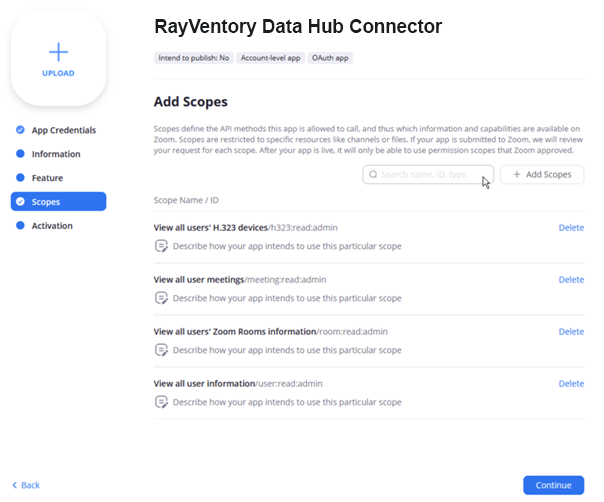Open the App Credentials step
The width and height of the screenshot is (604, 502).
click(64, 130)
